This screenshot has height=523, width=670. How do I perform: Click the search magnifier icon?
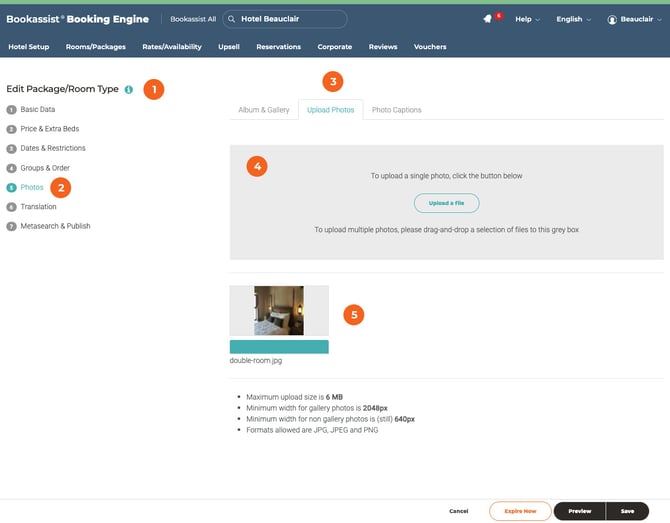click(231, 19)
